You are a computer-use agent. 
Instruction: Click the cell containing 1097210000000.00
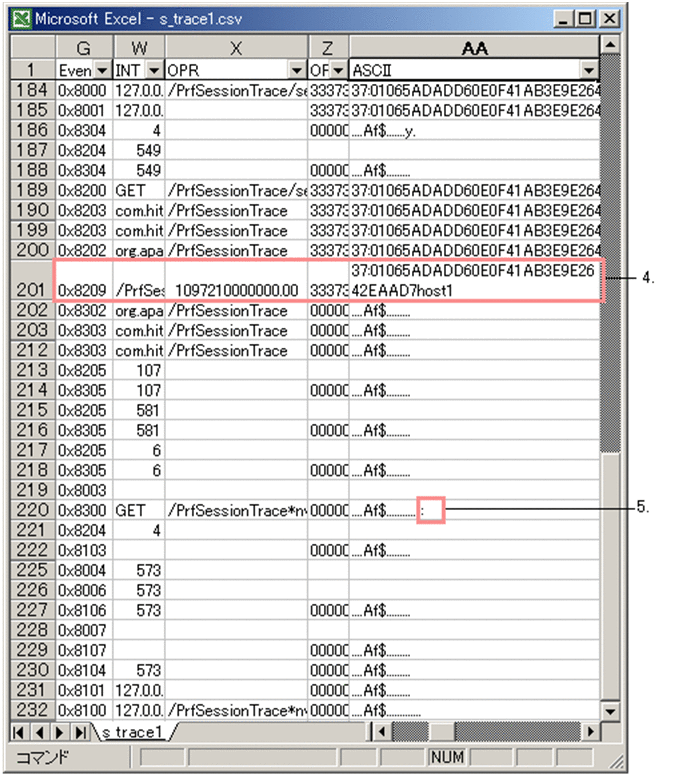click(236, 290)
